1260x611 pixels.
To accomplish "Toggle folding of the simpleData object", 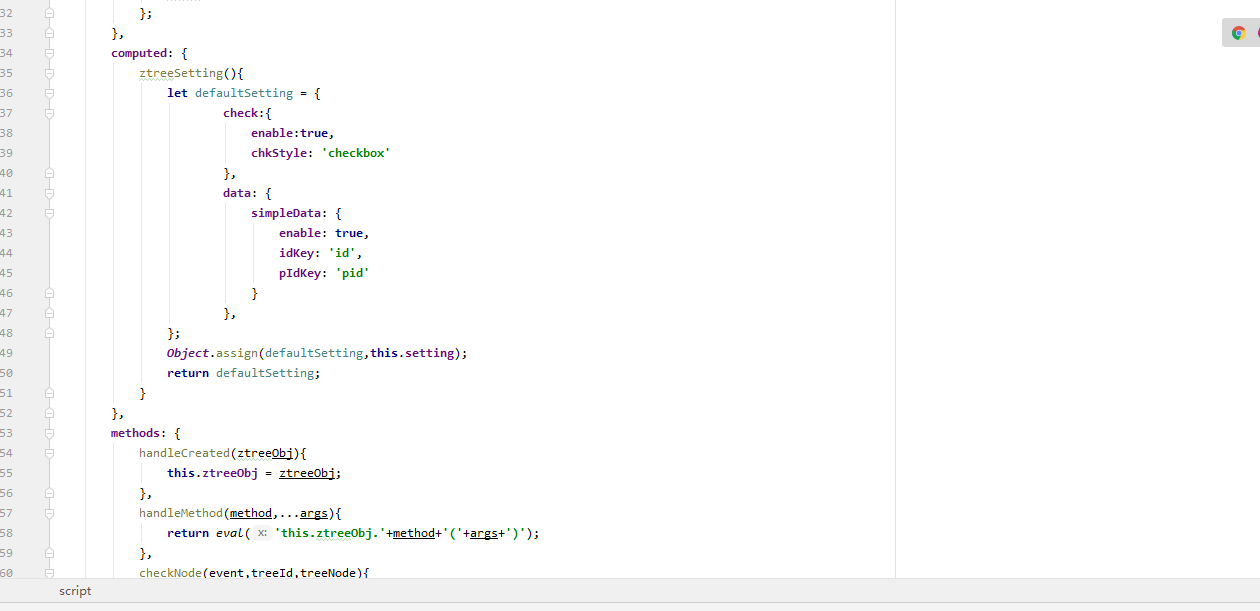I will [x=48, y=212].
